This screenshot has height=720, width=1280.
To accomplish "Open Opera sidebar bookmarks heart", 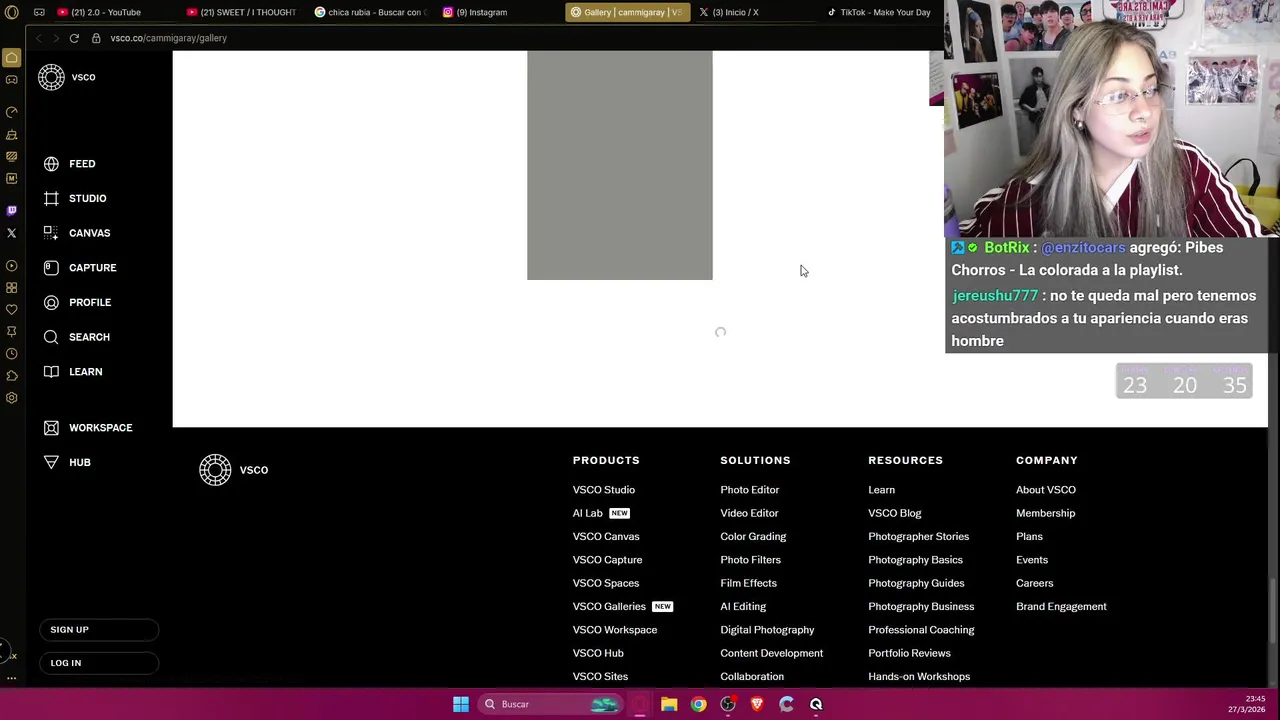I will point(11,310).
